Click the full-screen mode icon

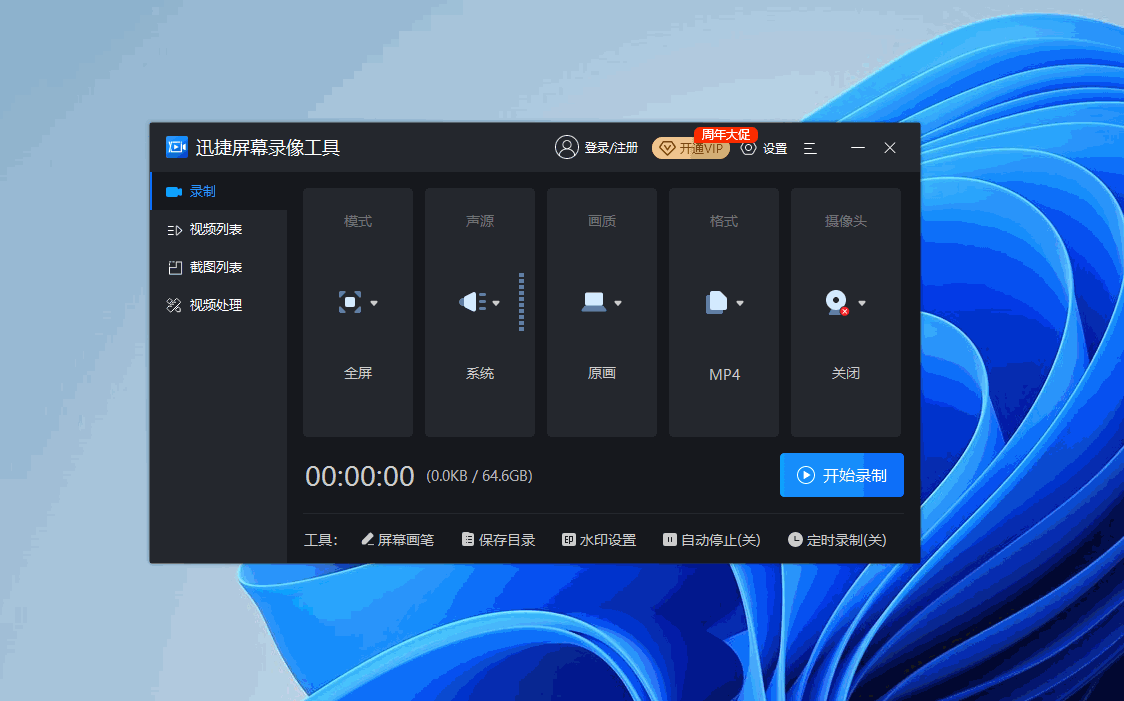350,302
